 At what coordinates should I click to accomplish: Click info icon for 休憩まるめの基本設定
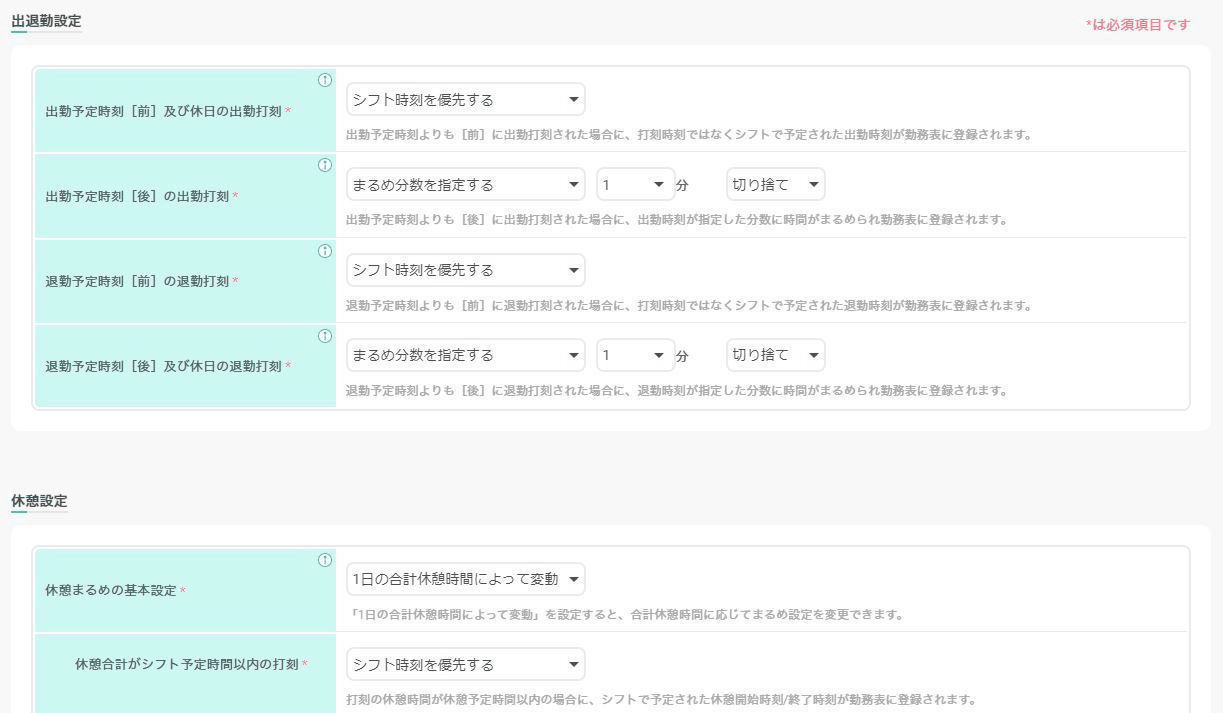pos(324,560)
